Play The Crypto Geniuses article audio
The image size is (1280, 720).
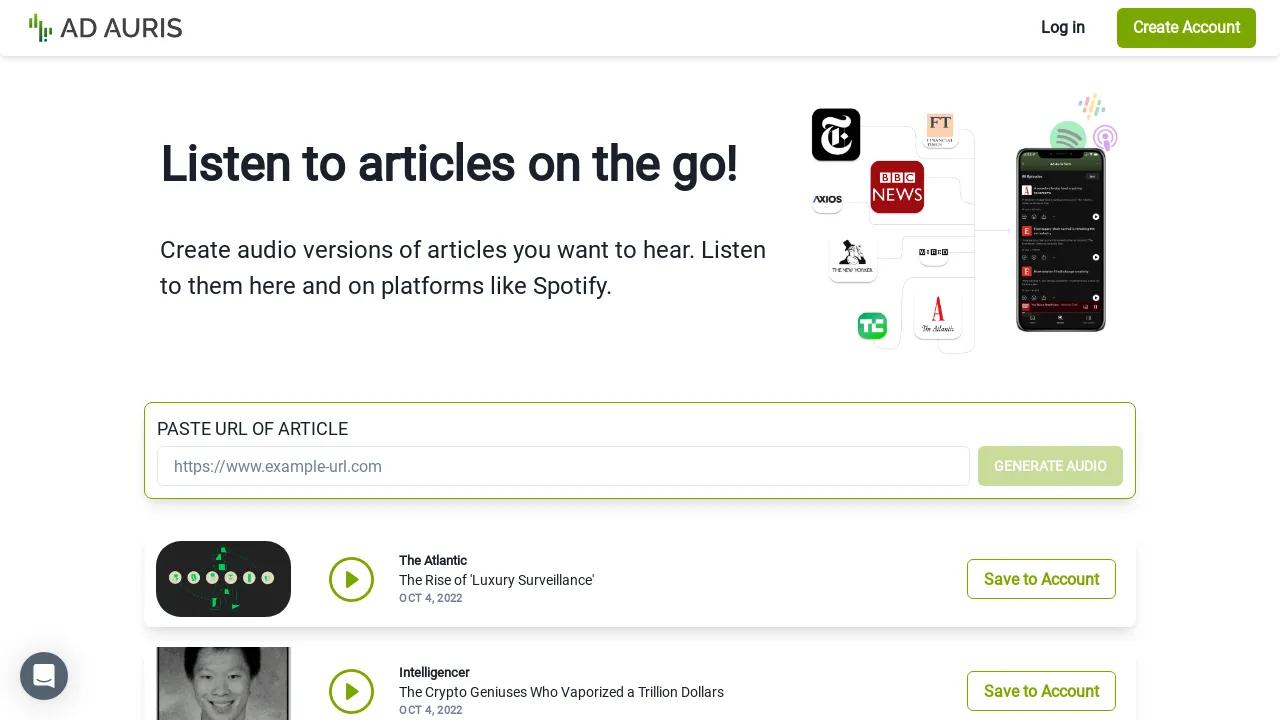351,691
